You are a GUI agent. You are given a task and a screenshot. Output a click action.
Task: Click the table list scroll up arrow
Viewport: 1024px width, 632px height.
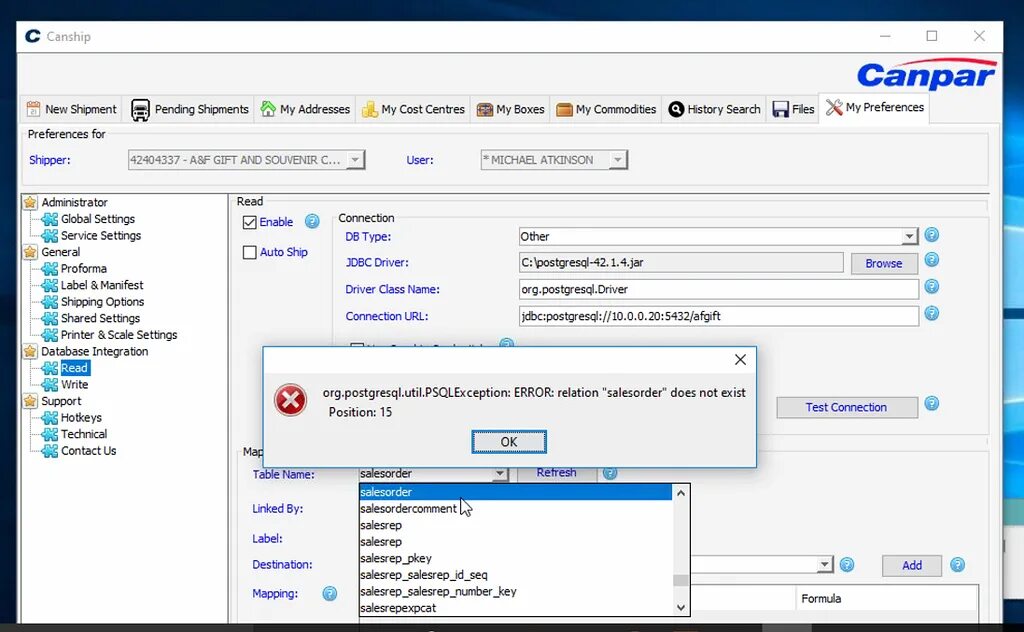680,493
